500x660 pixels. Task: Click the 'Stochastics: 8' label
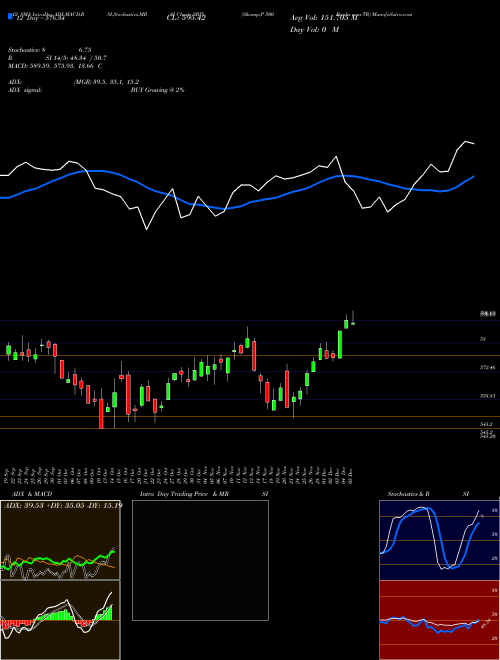pos(27,50)
